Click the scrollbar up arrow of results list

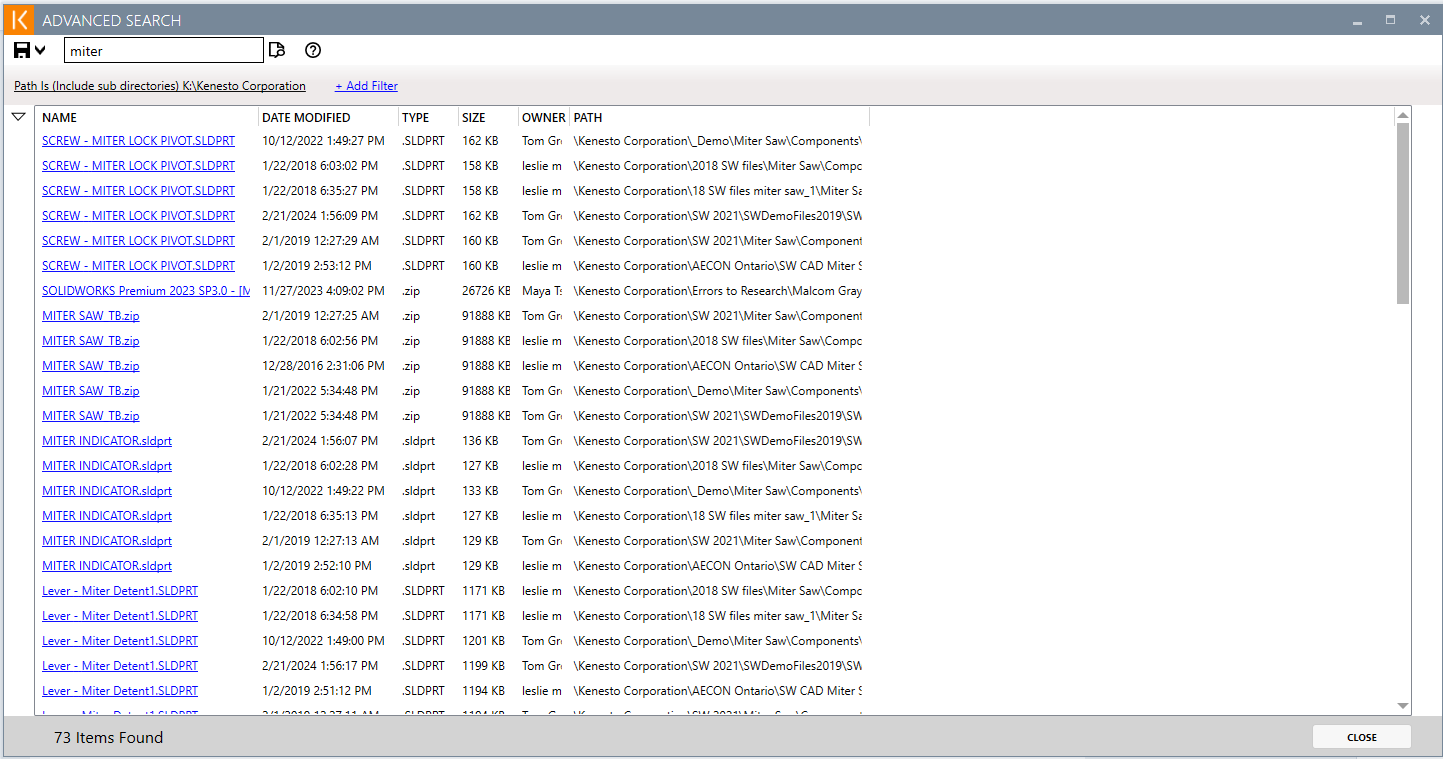pos(1403,116)
